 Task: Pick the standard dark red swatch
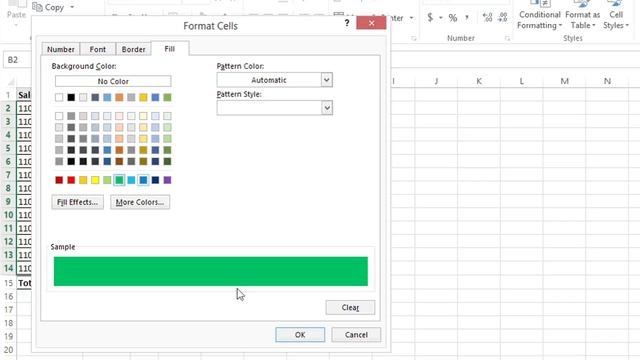59,180
